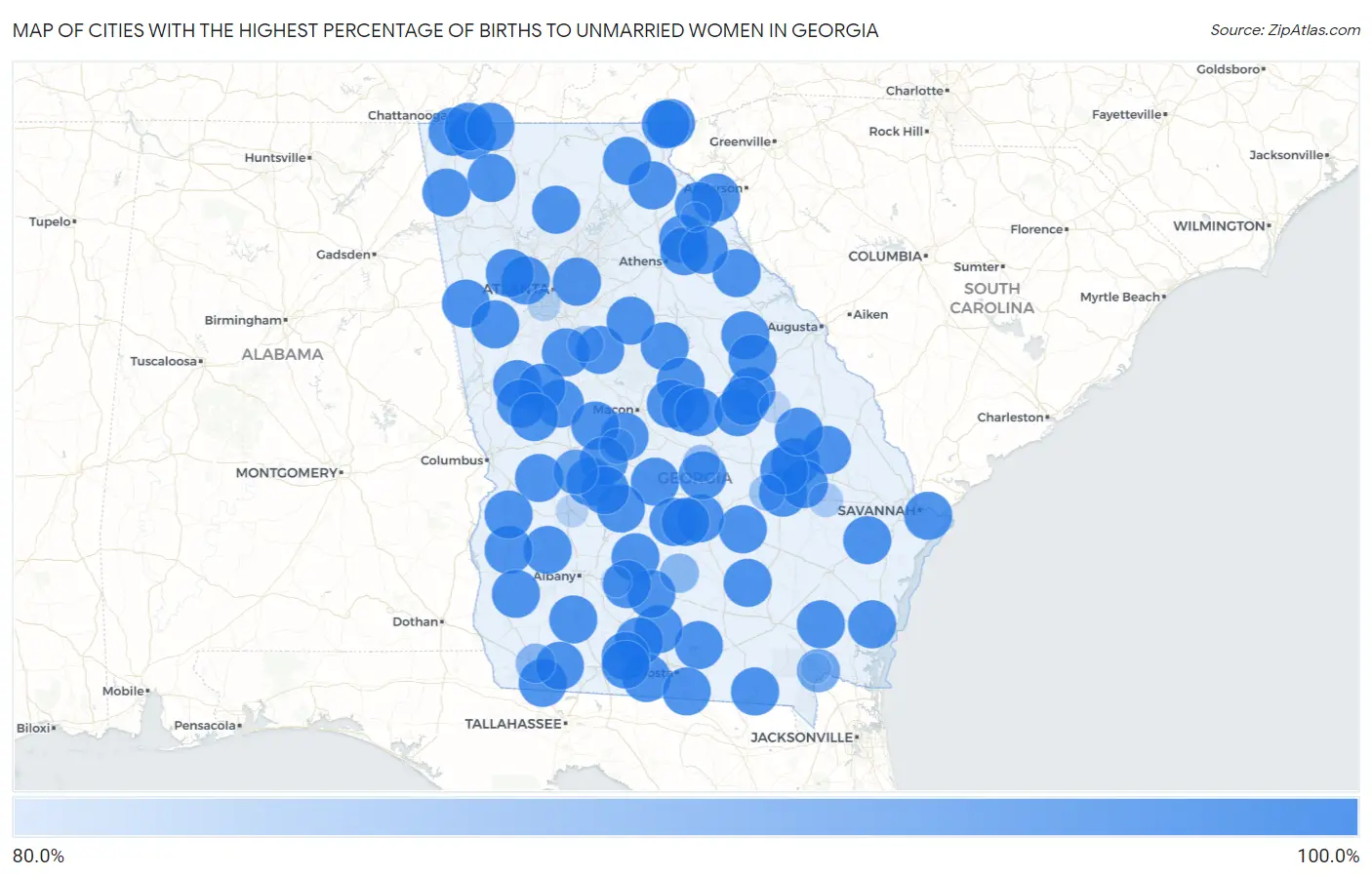Viewport: 1372px width, 877px height.
Task: Select the pale bubble southeast of Albany
Action: [x=679, y=573]
